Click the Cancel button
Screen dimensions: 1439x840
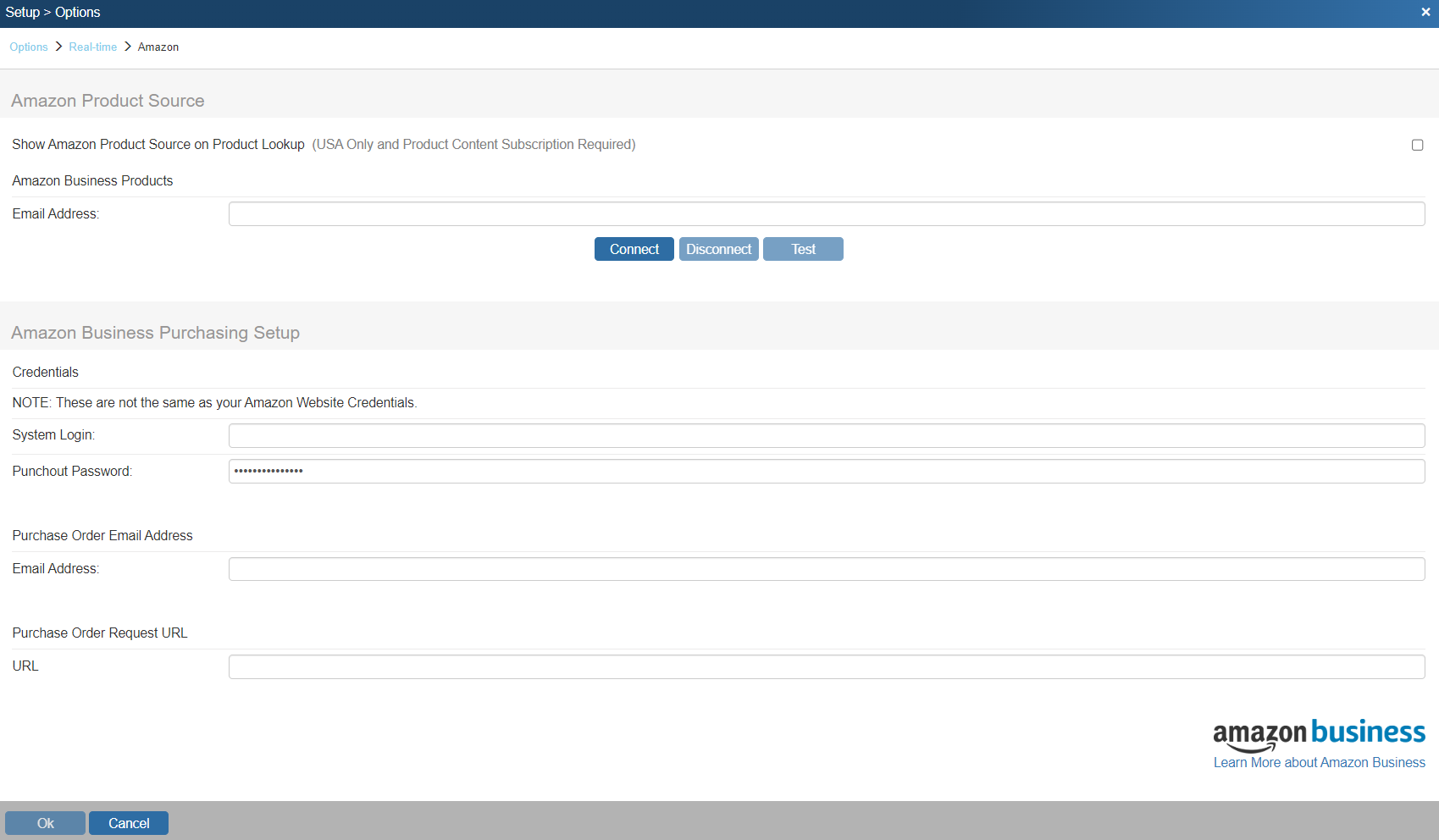(x=129, y=823)
